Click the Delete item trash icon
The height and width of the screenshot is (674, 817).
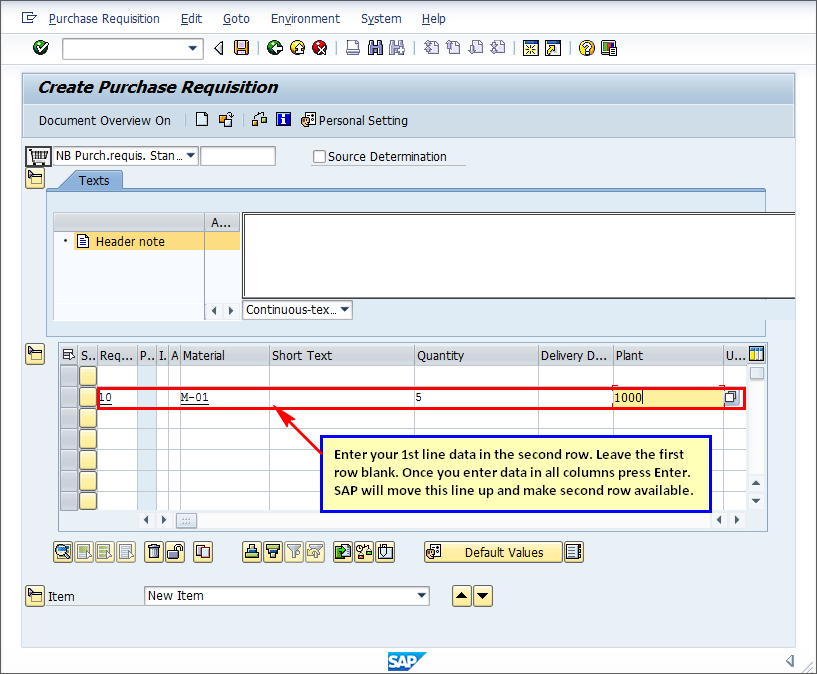tap(153, 552)
